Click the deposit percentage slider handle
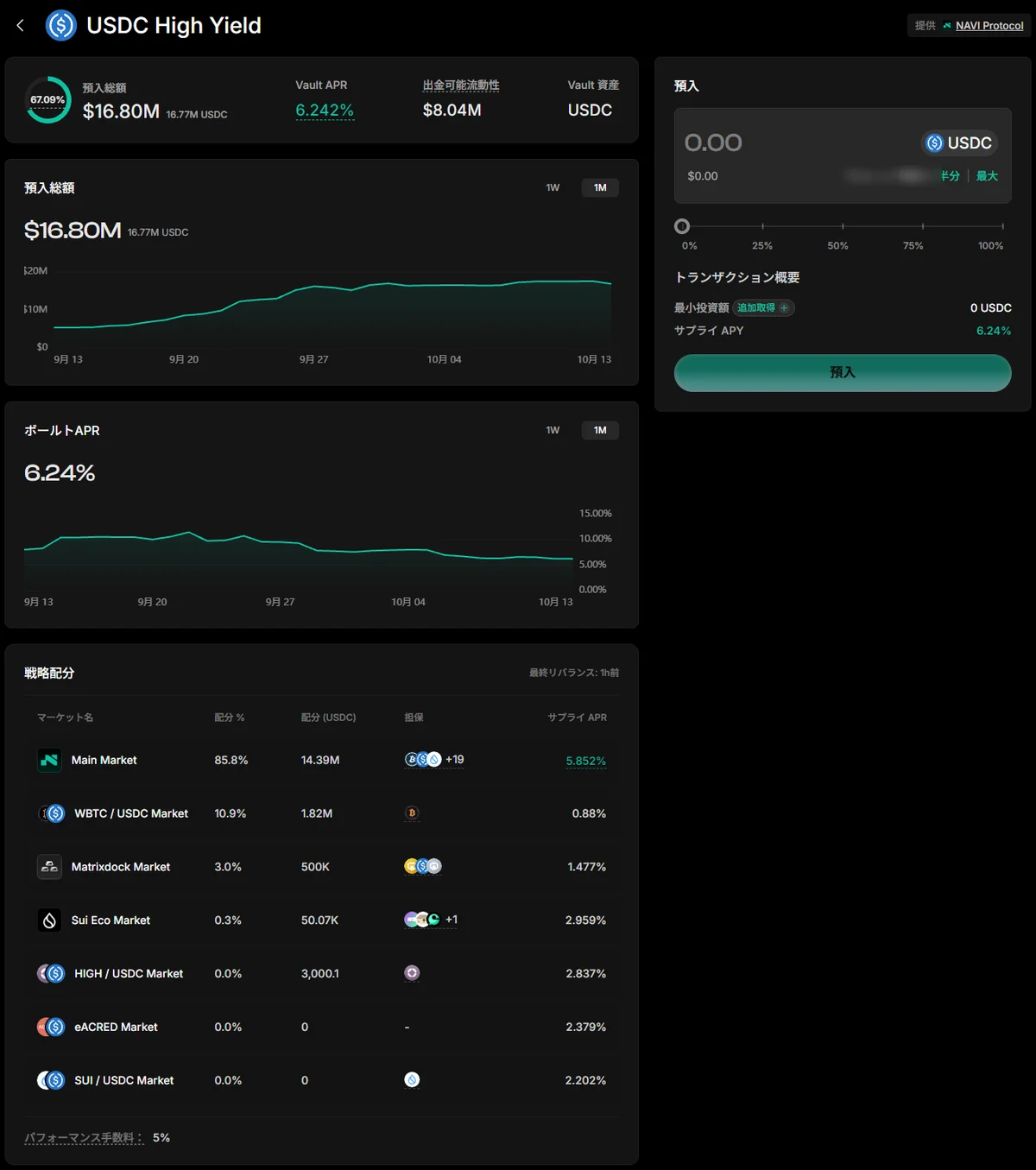1036x1170 pixels. tap(682, 226)
